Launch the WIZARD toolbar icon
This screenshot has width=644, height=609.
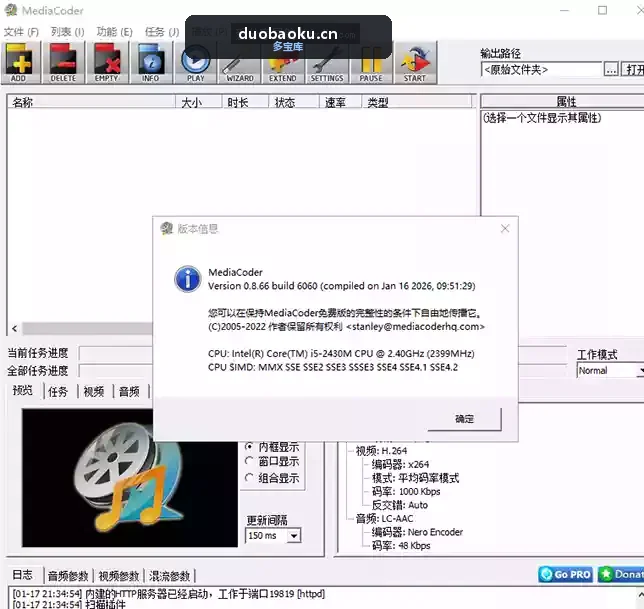[x=240, y=63]
